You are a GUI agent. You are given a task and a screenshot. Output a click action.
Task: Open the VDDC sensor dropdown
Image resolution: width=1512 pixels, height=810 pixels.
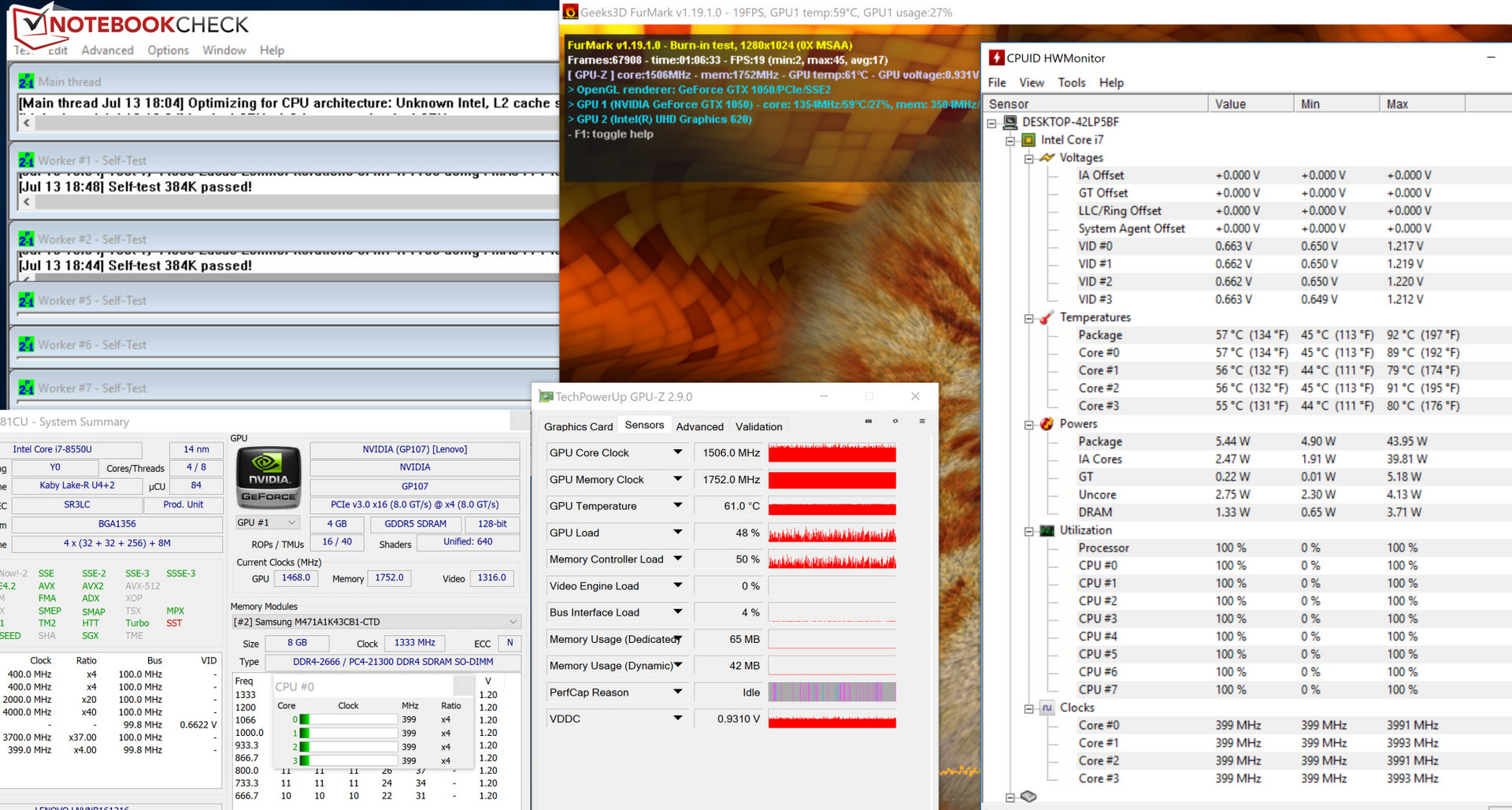677,719
